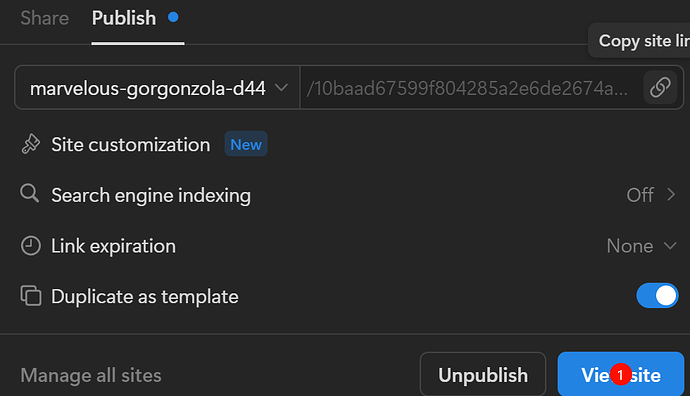Click the red notification badge numbered 1
The image size is (690, 396).
pyautogui.click(x=620, y=375)
